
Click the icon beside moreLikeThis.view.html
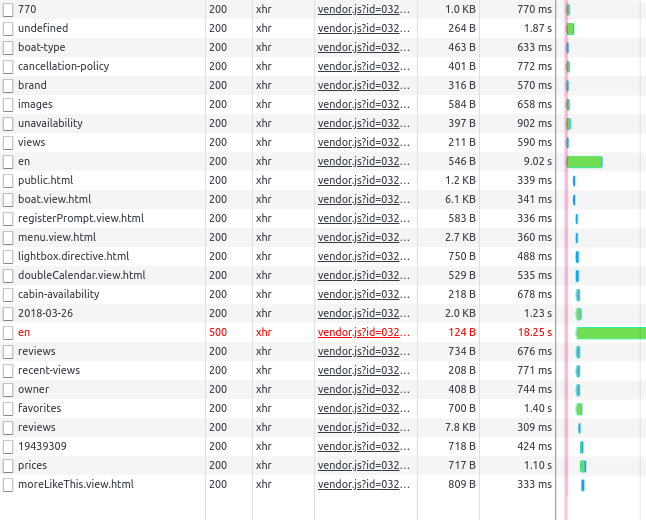coord(8,485)
